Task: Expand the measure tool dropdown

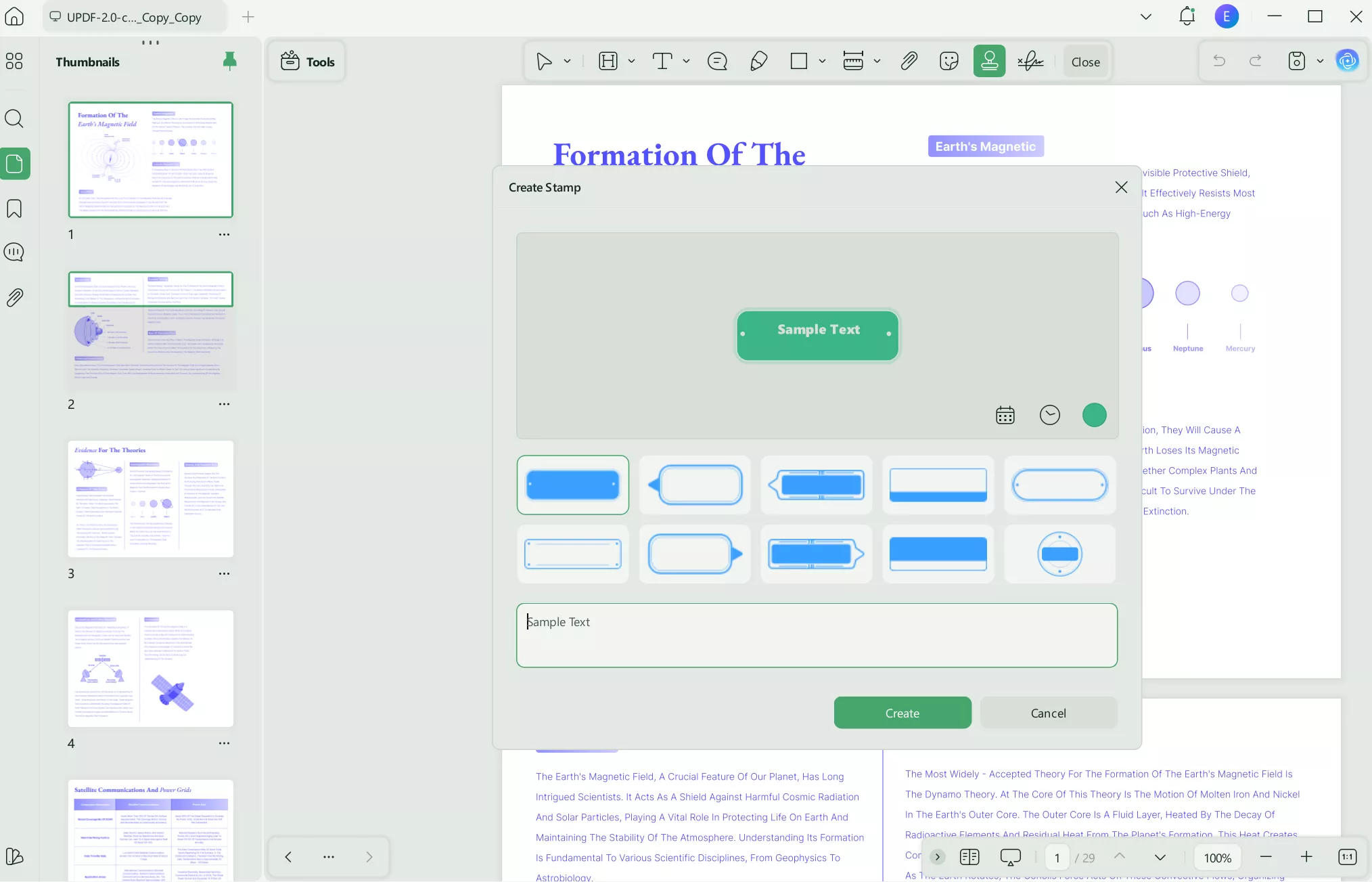Action: click(x=877, y=61)
